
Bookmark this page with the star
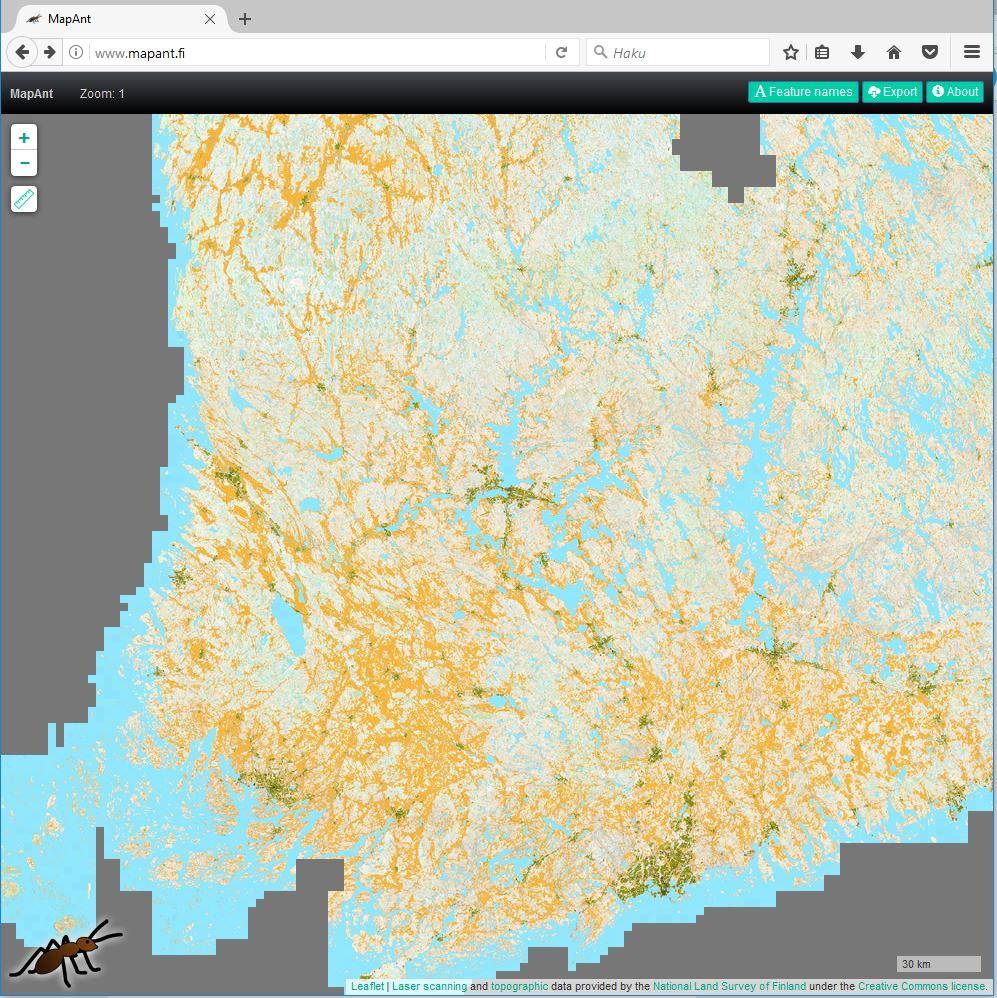click(x=791, y=52)
